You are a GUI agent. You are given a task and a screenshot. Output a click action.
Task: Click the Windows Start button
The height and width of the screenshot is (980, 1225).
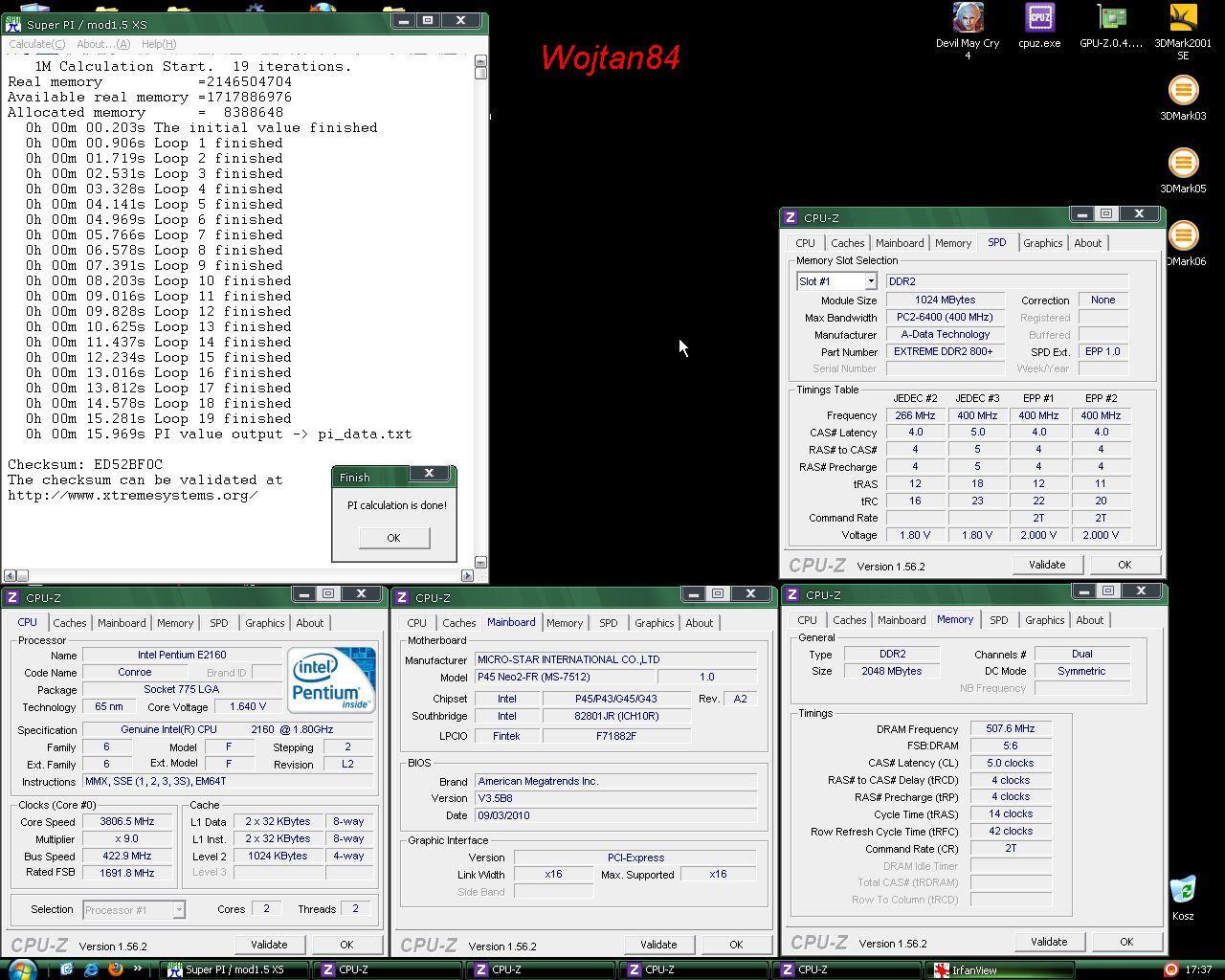(x=21, y=969)
